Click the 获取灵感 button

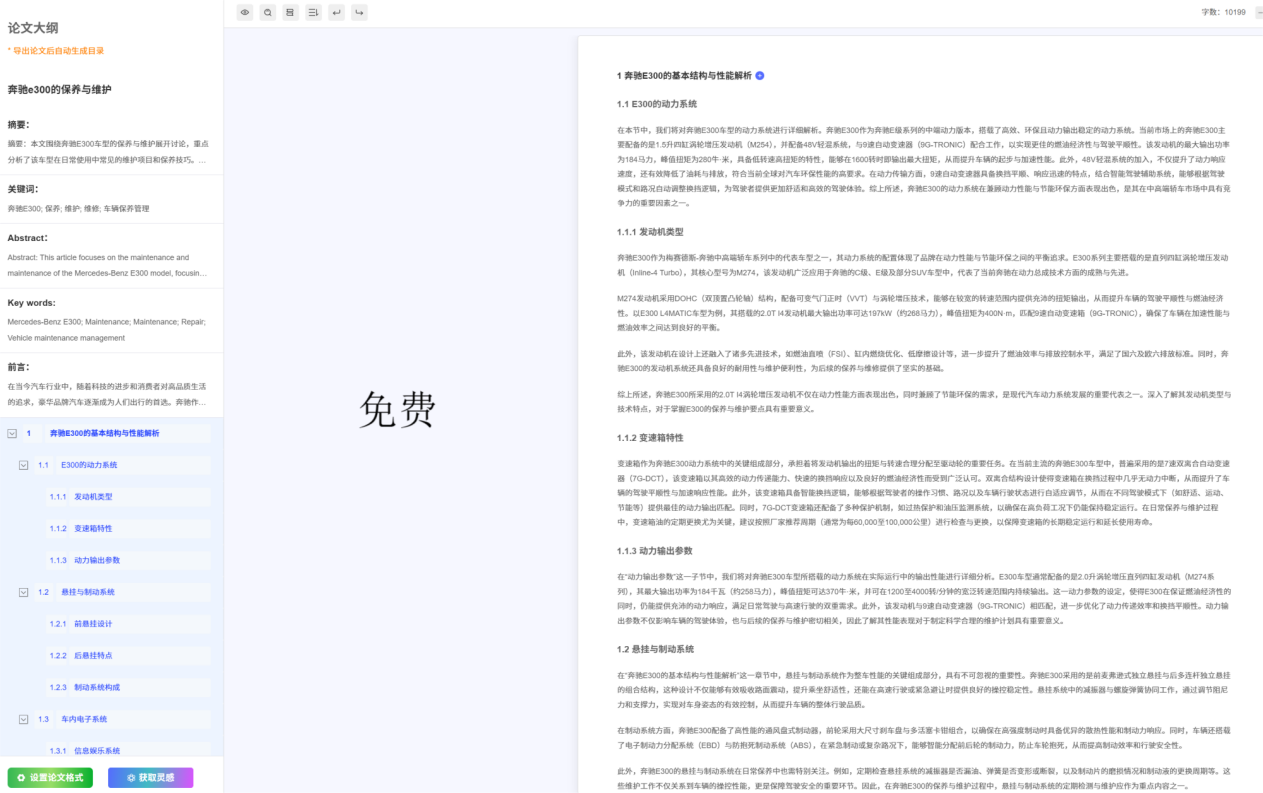(150, 777)
